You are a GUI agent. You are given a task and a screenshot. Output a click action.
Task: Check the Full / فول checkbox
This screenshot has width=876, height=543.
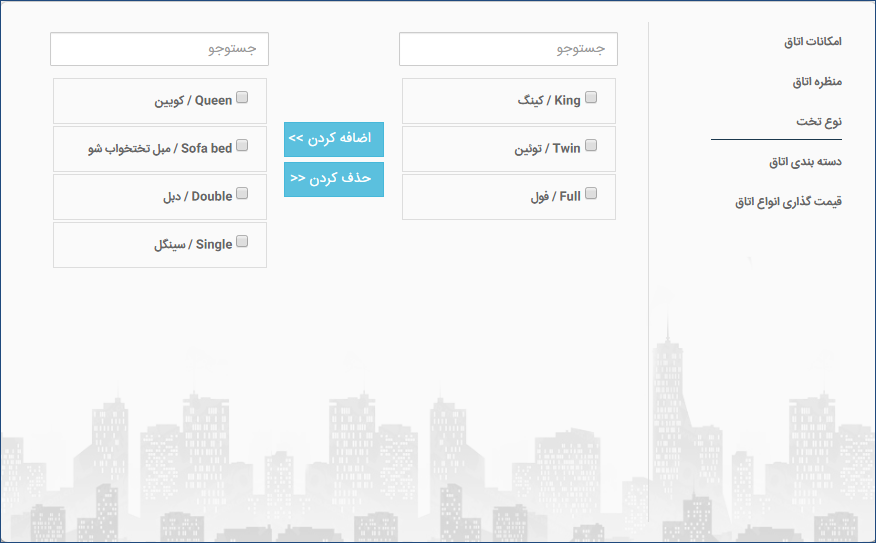tap(591, 193)
